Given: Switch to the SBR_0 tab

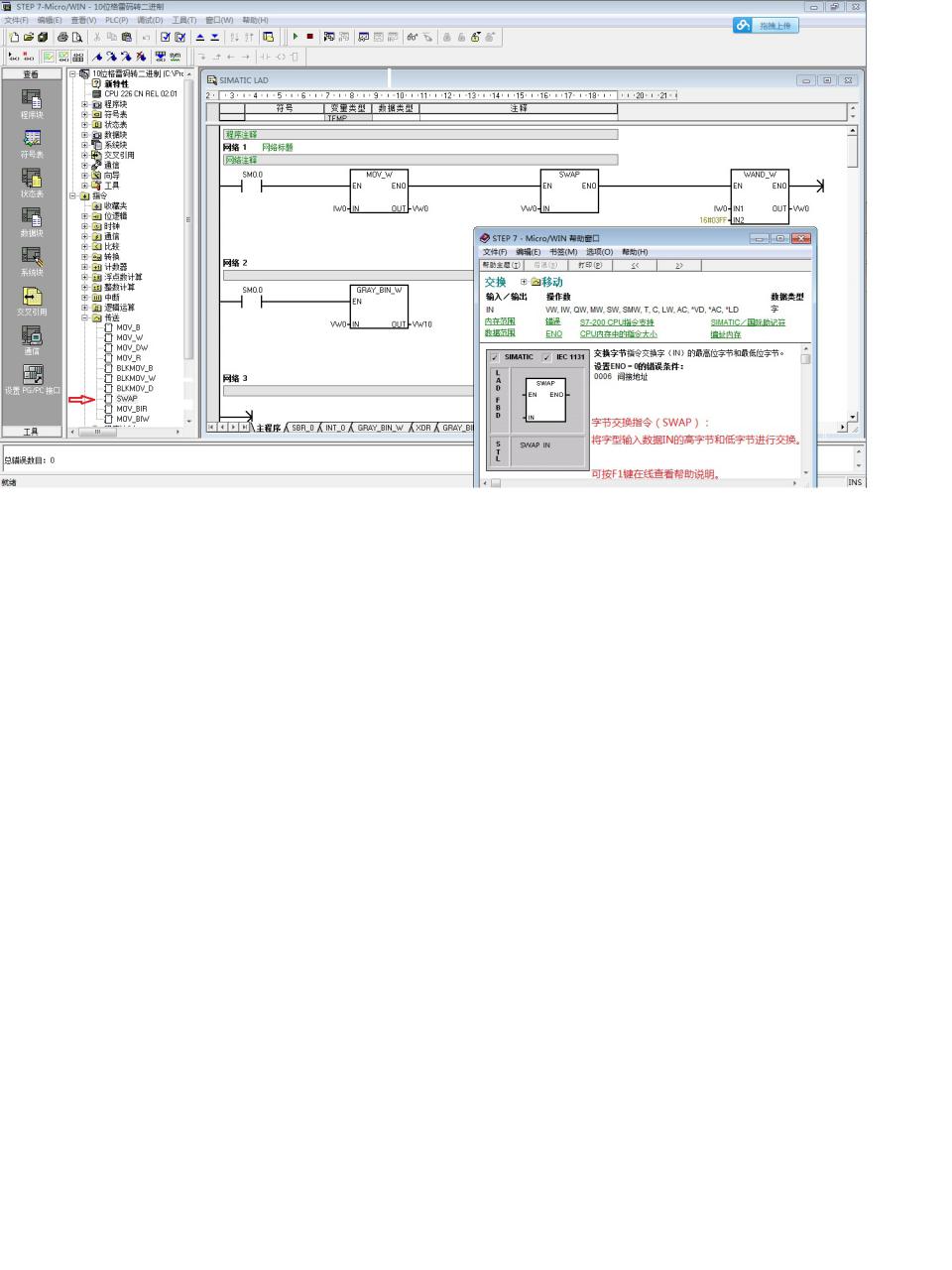Looking at the screenshot, I should (x=301, y=428).
